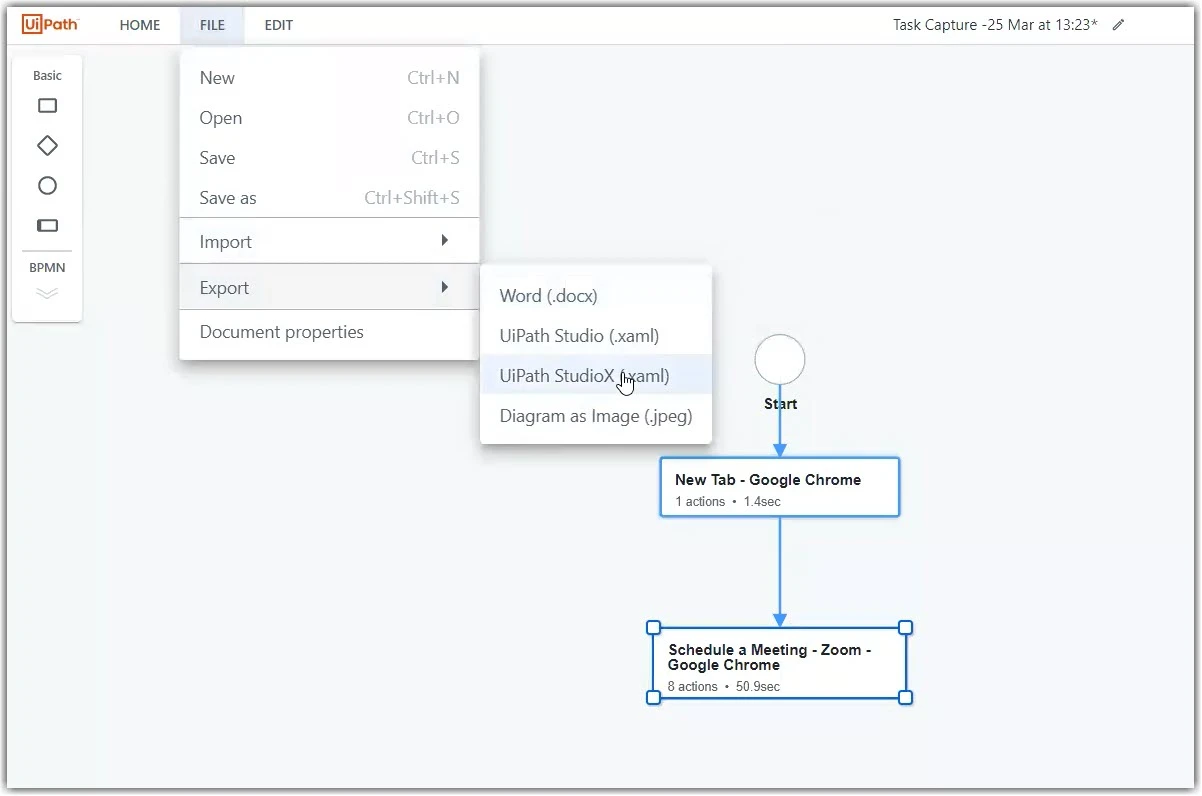The height and width of the screenshot is (796, 1202).
Task: Choose Save from the File menu
Action: [x=329, y=158]
